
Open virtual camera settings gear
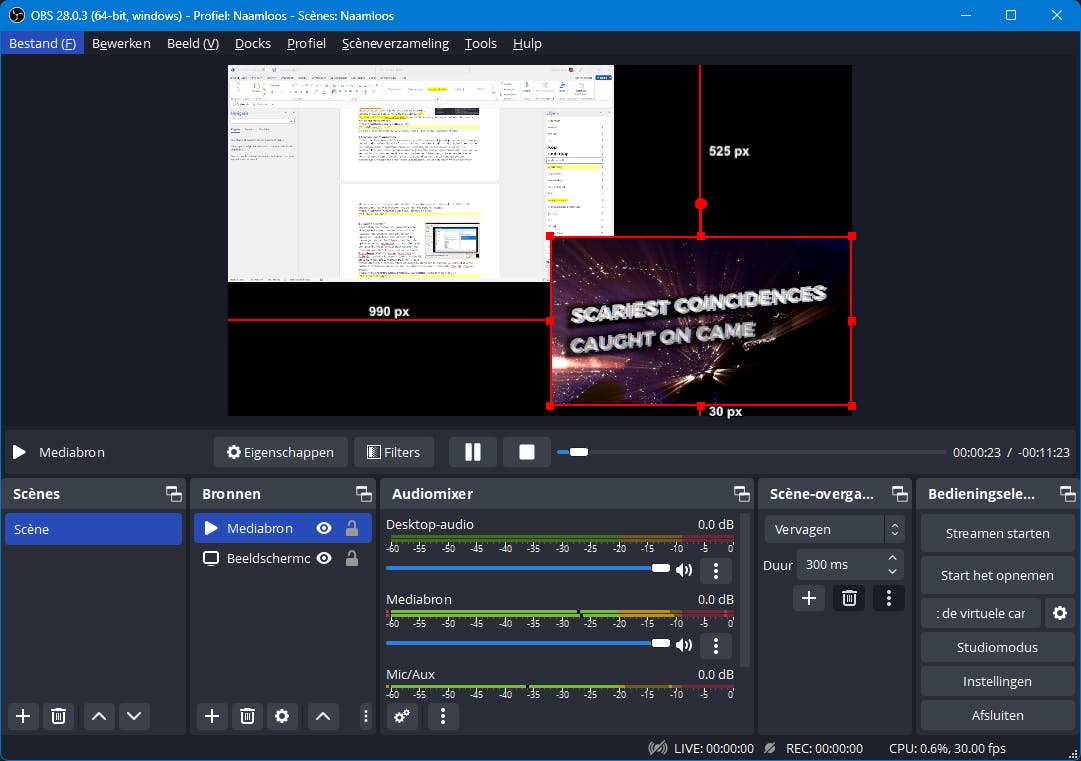pyautogui.click(x=1060, y=613)
